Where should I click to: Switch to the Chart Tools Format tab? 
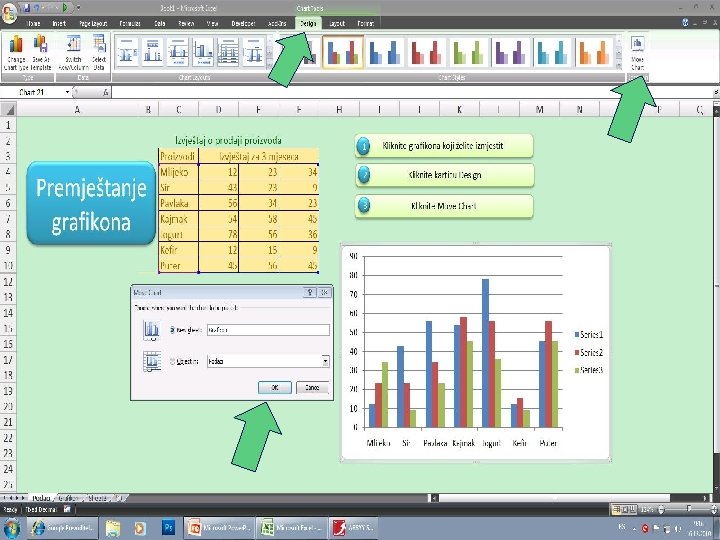[x=366, y=23]
